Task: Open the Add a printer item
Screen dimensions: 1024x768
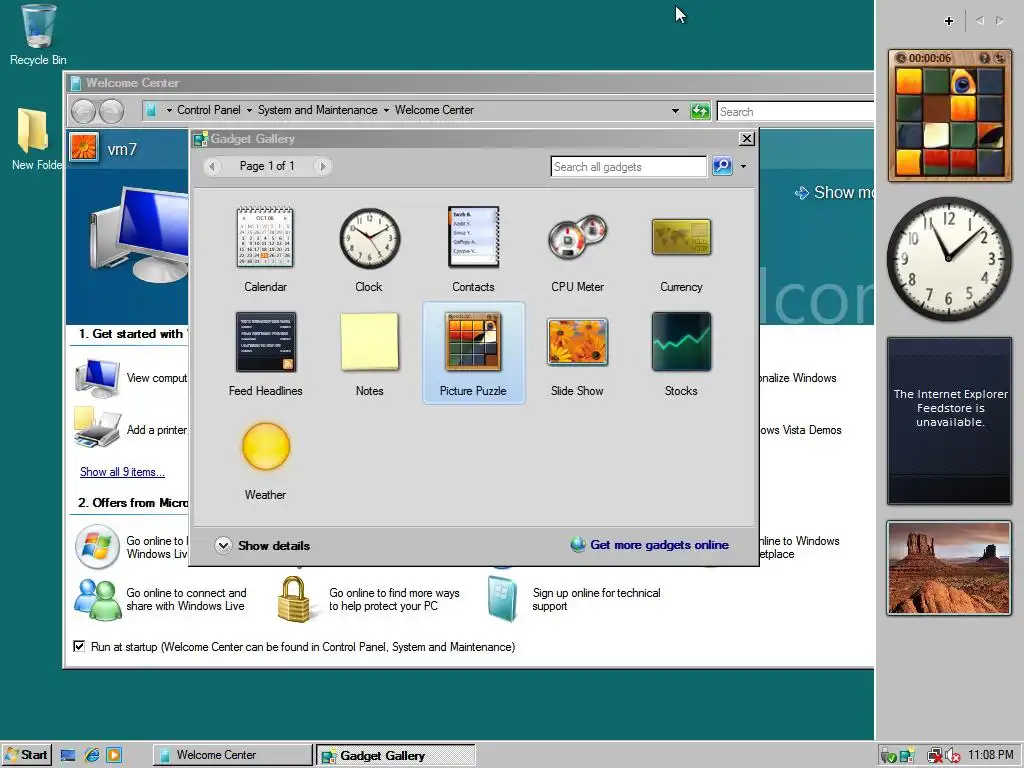Action: tap(131, 430)
